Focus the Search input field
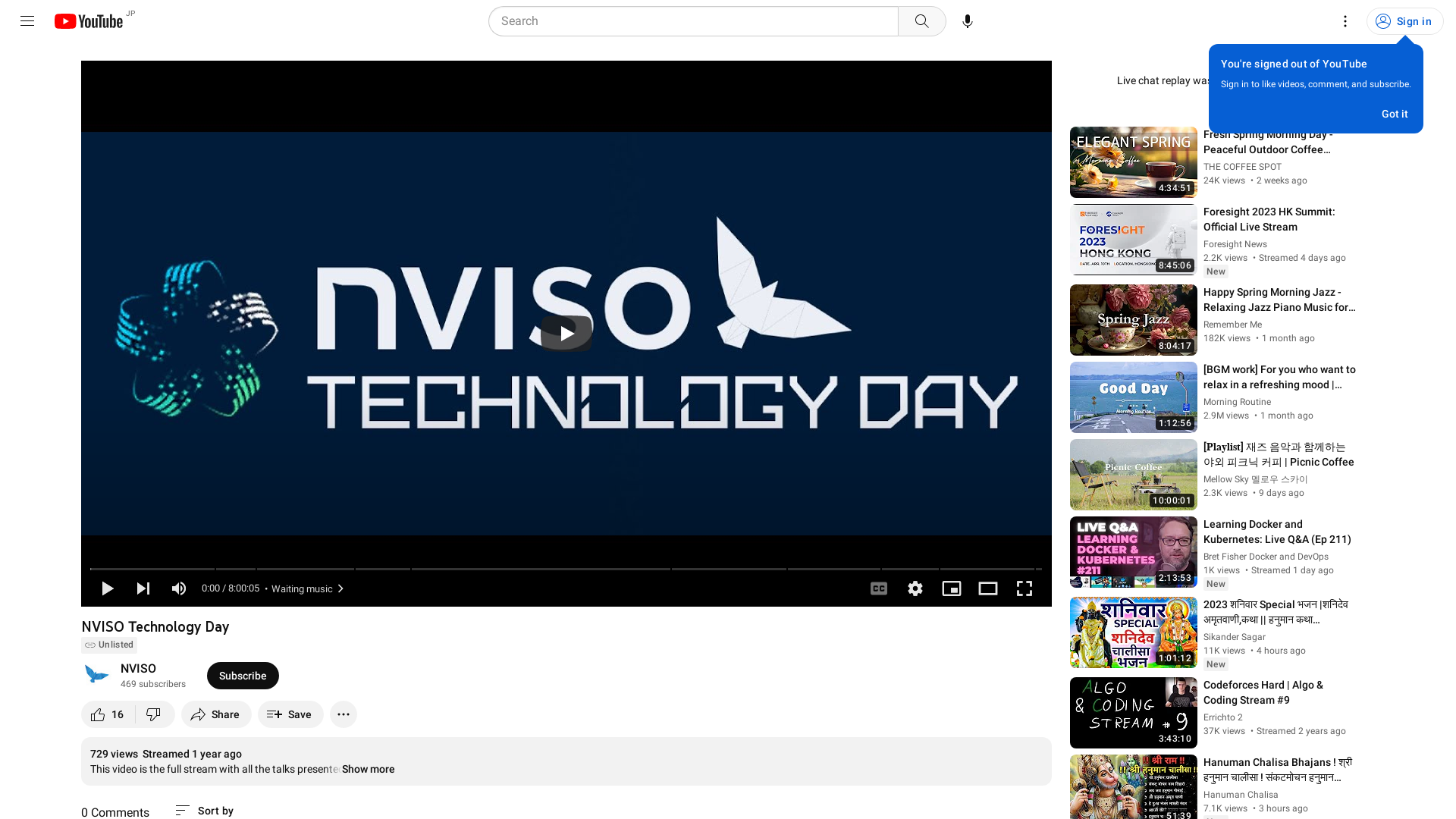Viewport: 1456px width, 819px height. (x=693, y=21)
